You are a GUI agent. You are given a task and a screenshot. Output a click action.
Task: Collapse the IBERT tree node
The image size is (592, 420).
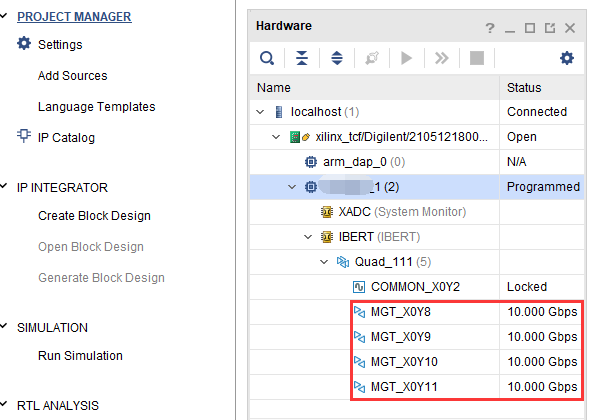coord(308,237)
